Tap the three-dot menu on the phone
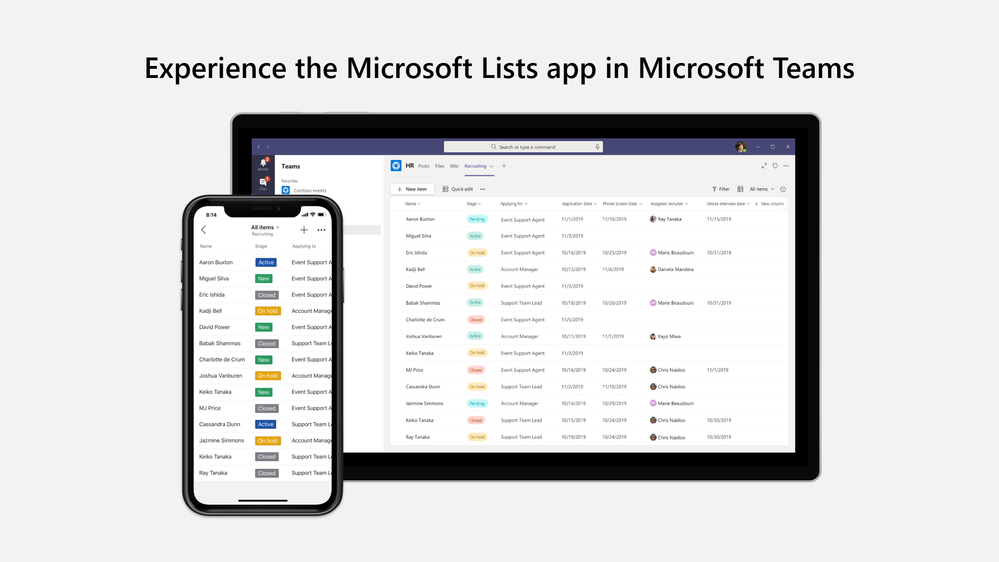Image resolution: width=999 pixels, height=562 pixels. click(321, 230)
